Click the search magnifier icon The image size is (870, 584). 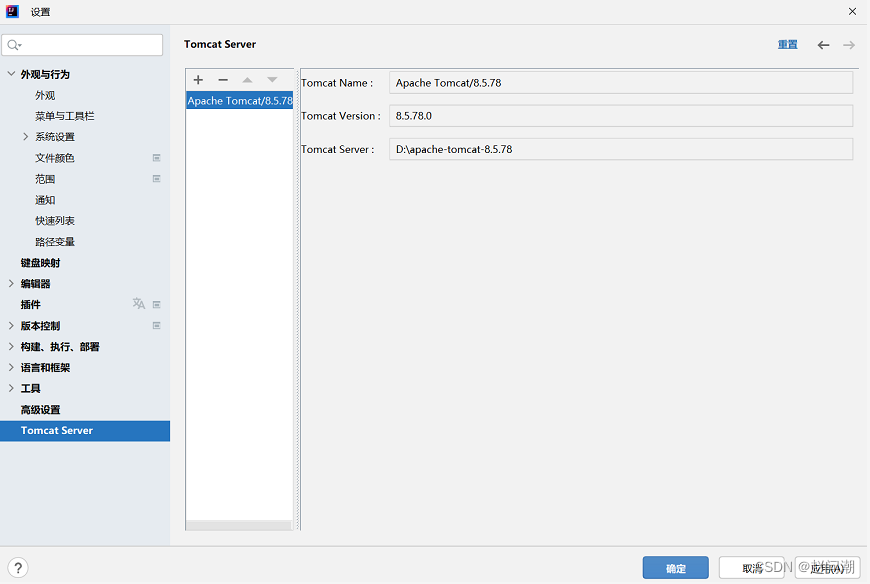(x=14, y=45)
